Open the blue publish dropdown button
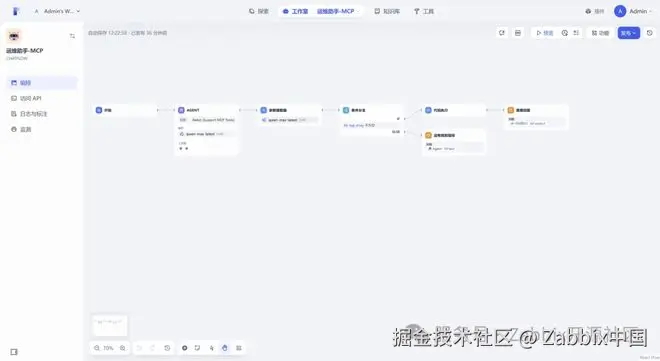660x361 pixels. 628,33
